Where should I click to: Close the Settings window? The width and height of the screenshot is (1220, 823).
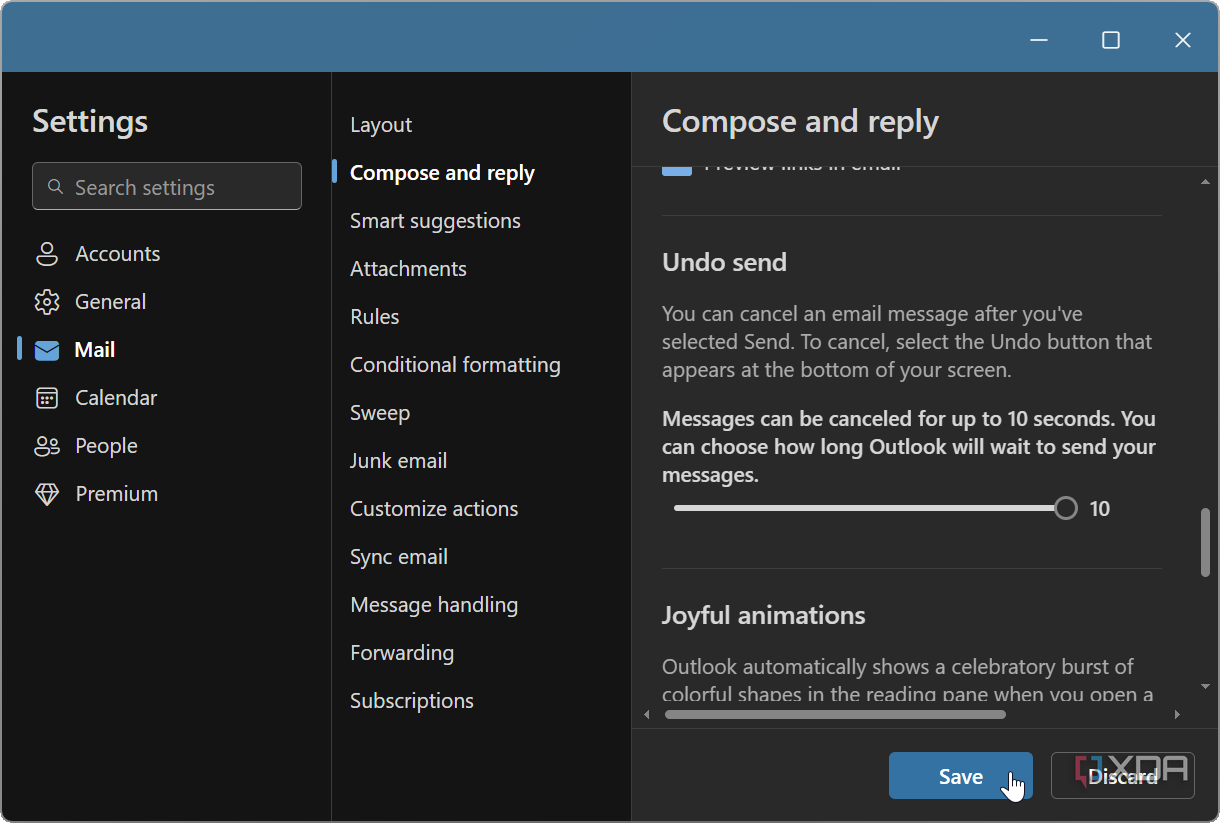1183,40
